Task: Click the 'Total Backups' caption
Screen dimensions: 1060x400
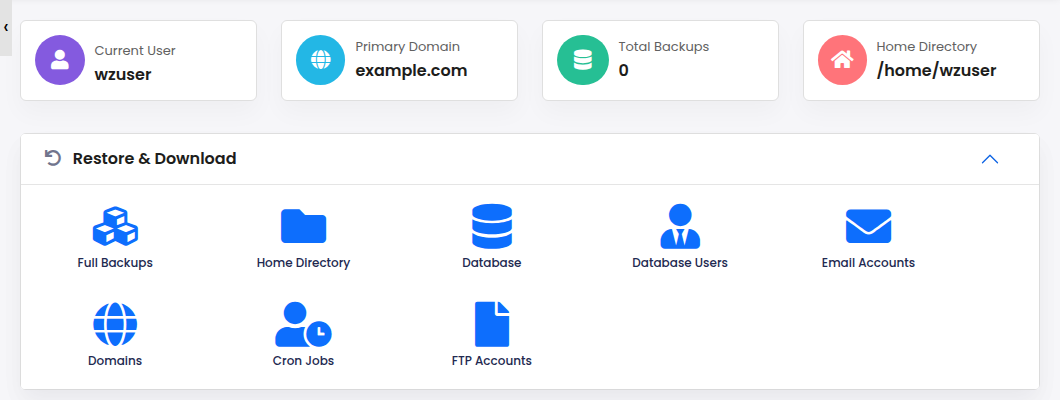Action: [x=664, y=47]
